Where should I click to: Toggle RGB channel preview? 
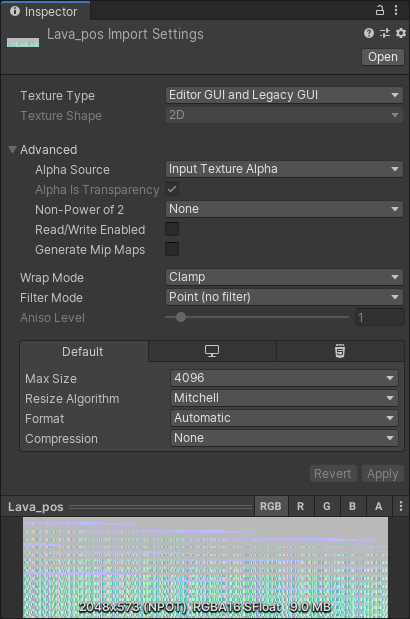271,506
